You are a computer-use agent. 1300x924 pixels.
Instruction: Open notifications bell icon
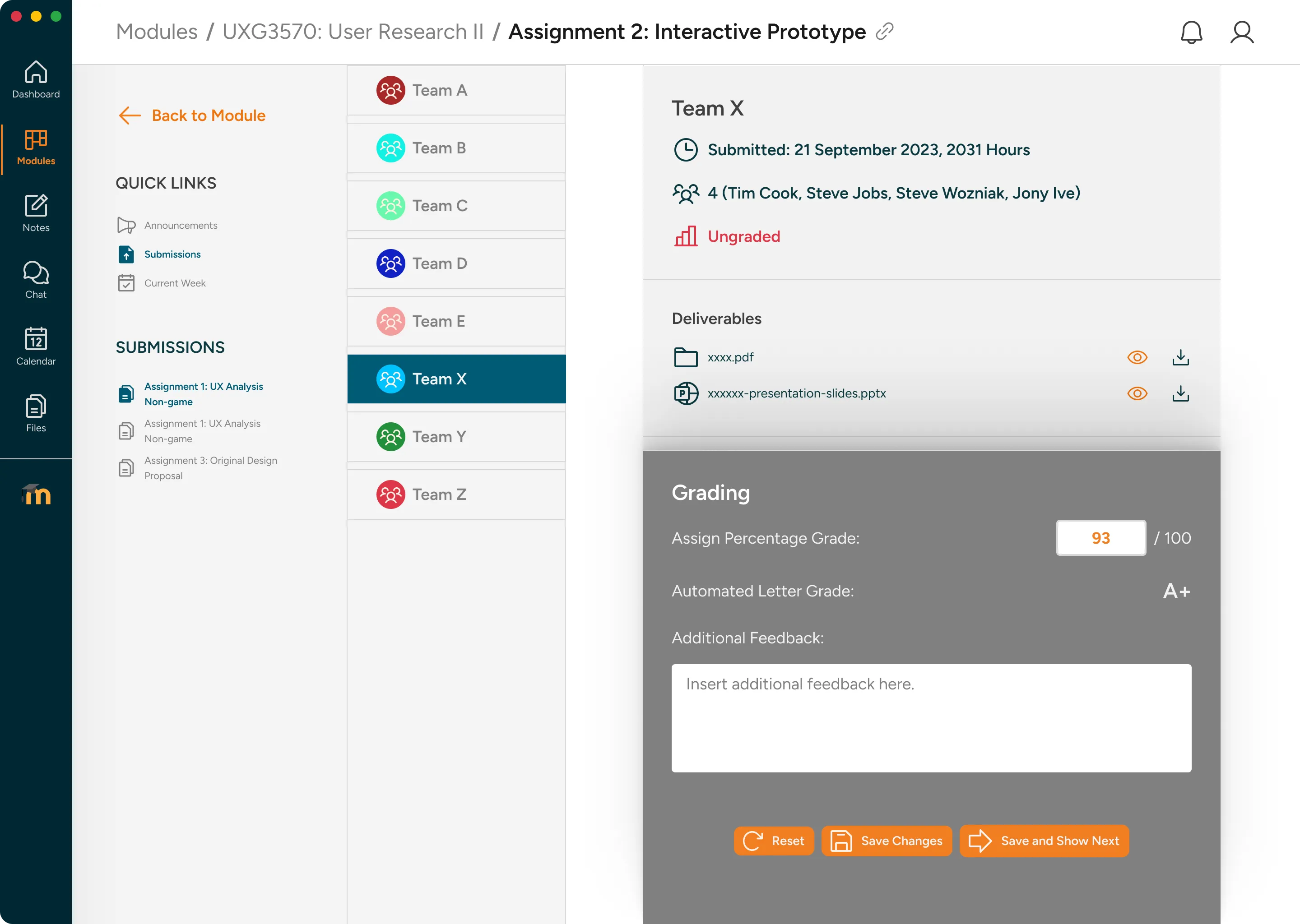[x=1191, y=32]
